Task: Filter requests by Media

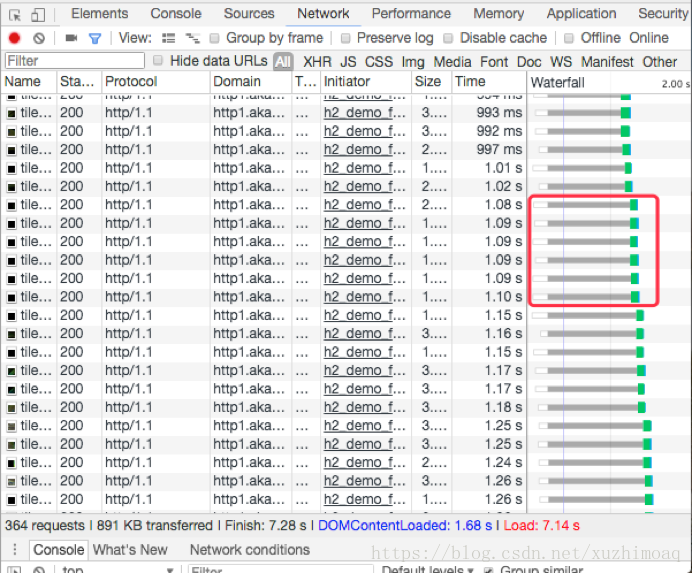Action: coord(452,62)
